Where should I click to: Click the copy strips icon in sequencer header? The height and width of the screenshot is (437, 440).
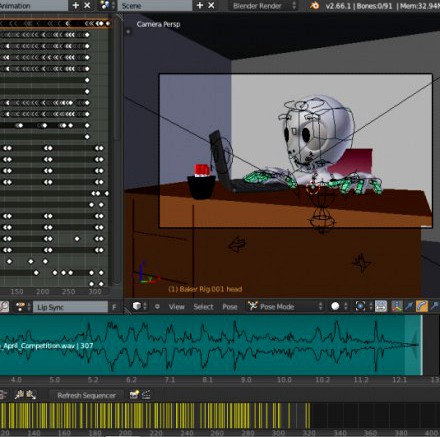[19, 395]
